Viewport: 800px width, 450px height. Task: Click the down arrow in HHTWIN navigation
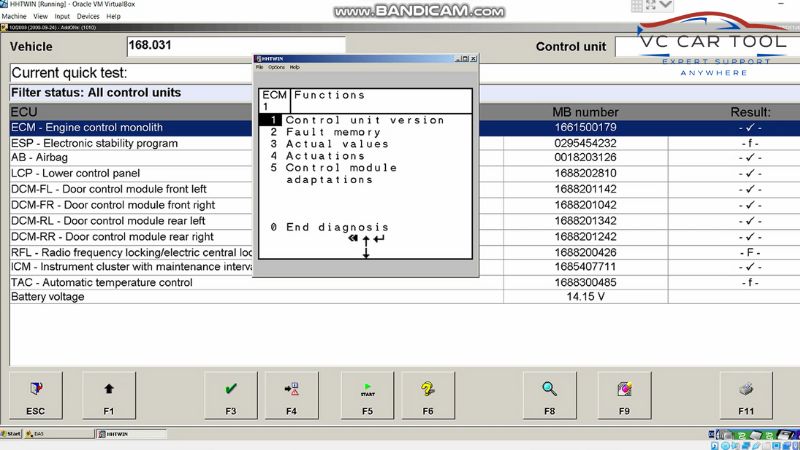click(x=366, y=253)
